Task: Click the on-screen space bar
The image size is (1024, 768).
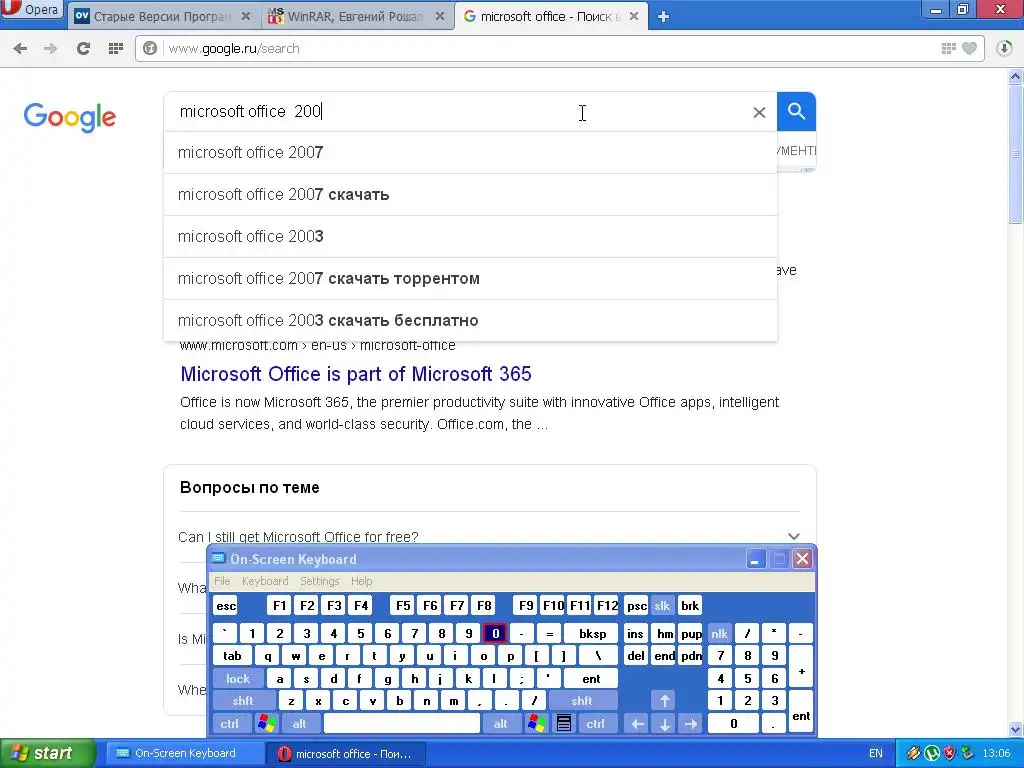Action: tap(402, 724)
